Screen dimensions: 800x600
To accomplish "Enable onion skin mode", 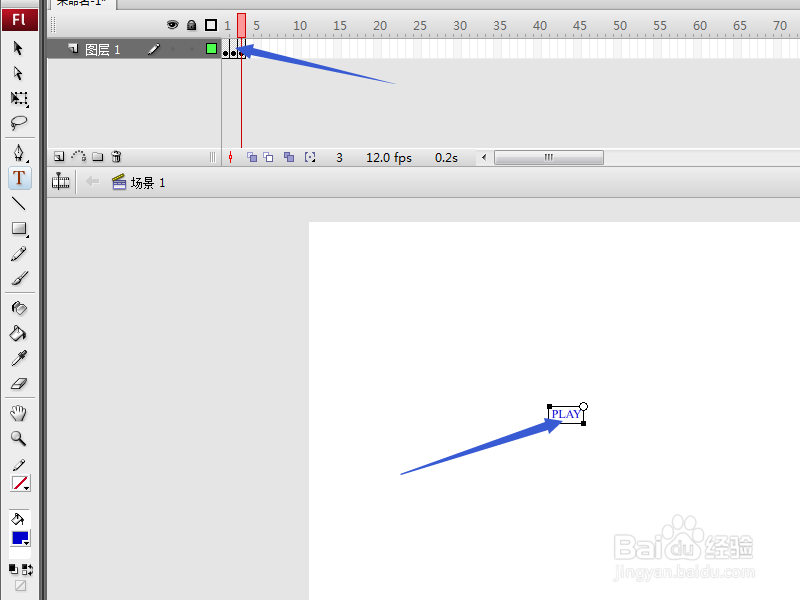I will tap(252, 157).
